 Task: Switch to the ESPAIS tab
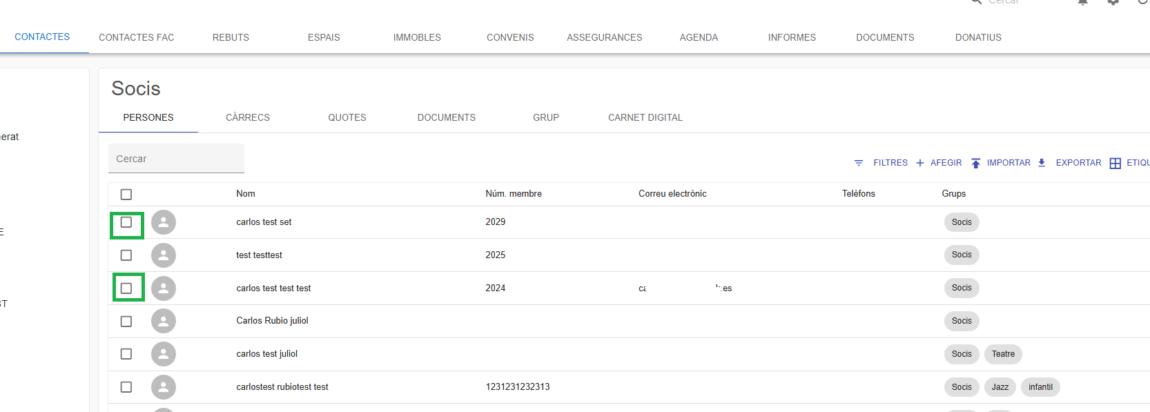pos(323,37)
